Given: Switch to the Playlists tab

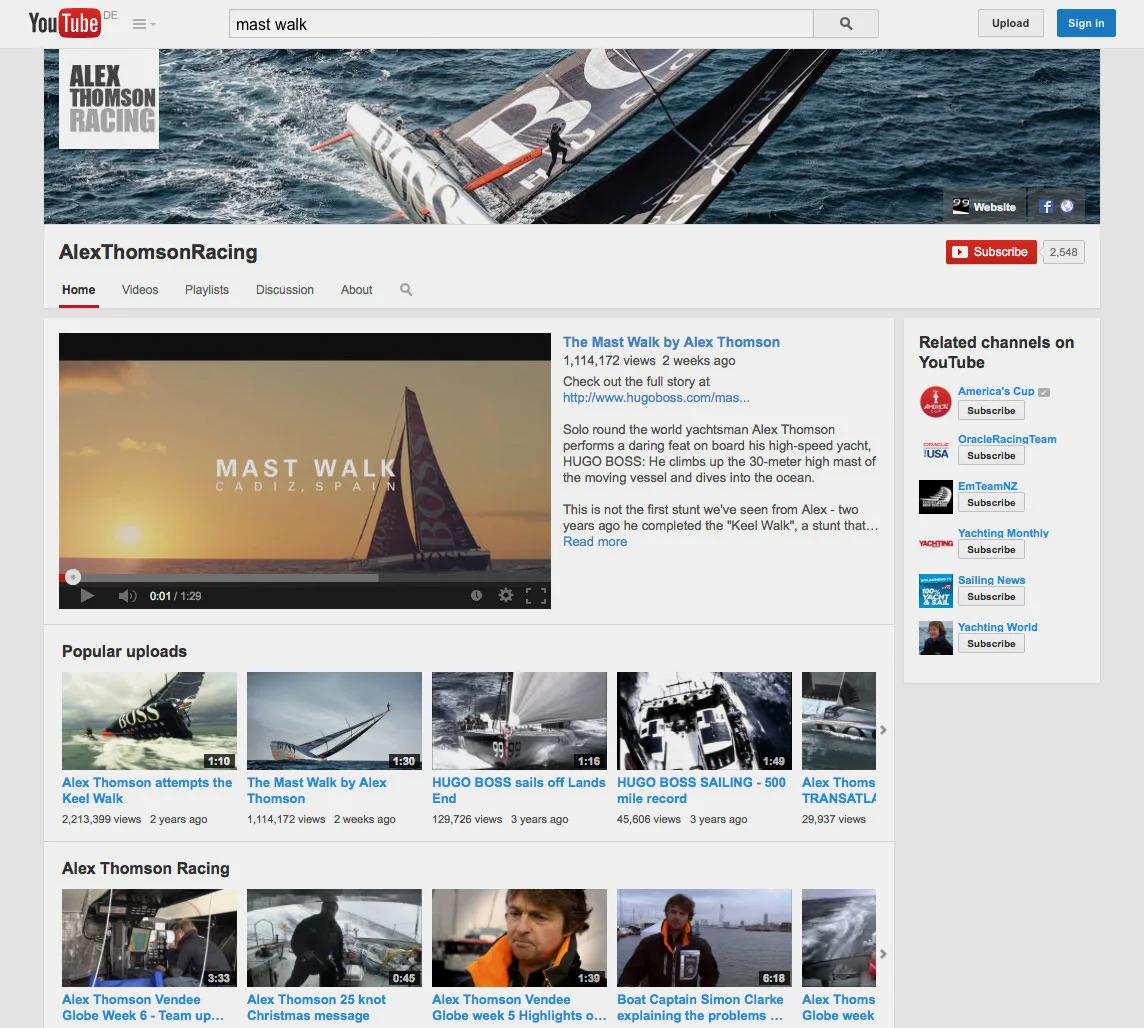Looking at the screenshot, I should [x=206, y=290].
